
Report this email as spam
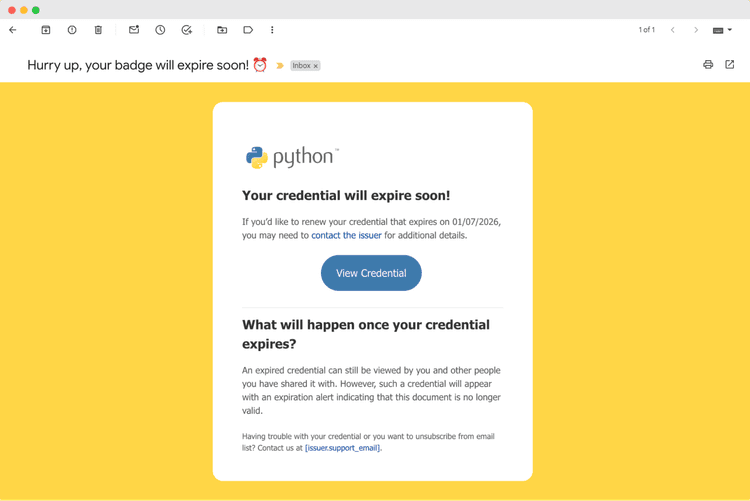click(x=72, y=30)
